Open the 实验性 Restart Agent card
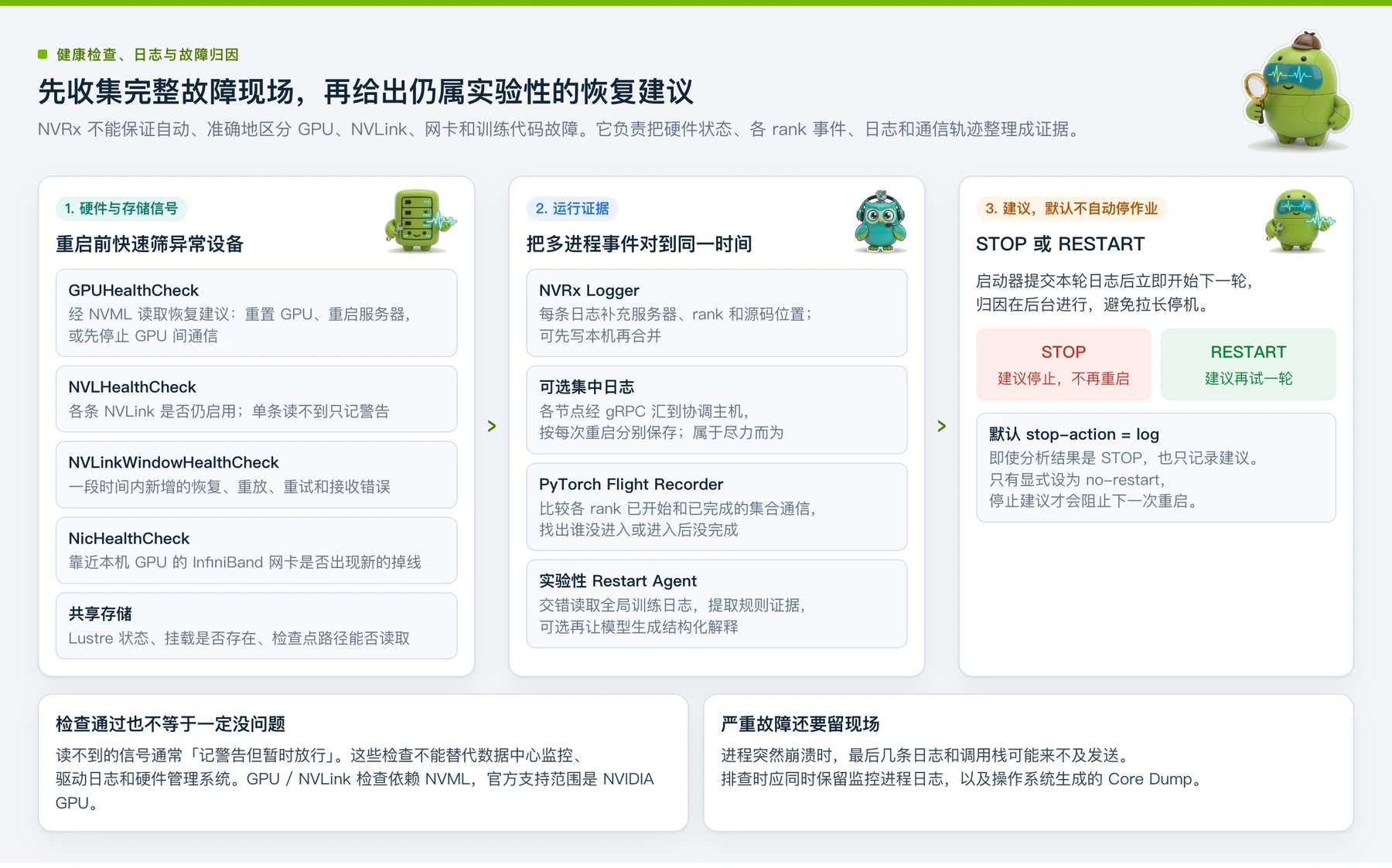1392x868 pixels. pyautogui.click(x=716, y=604)
